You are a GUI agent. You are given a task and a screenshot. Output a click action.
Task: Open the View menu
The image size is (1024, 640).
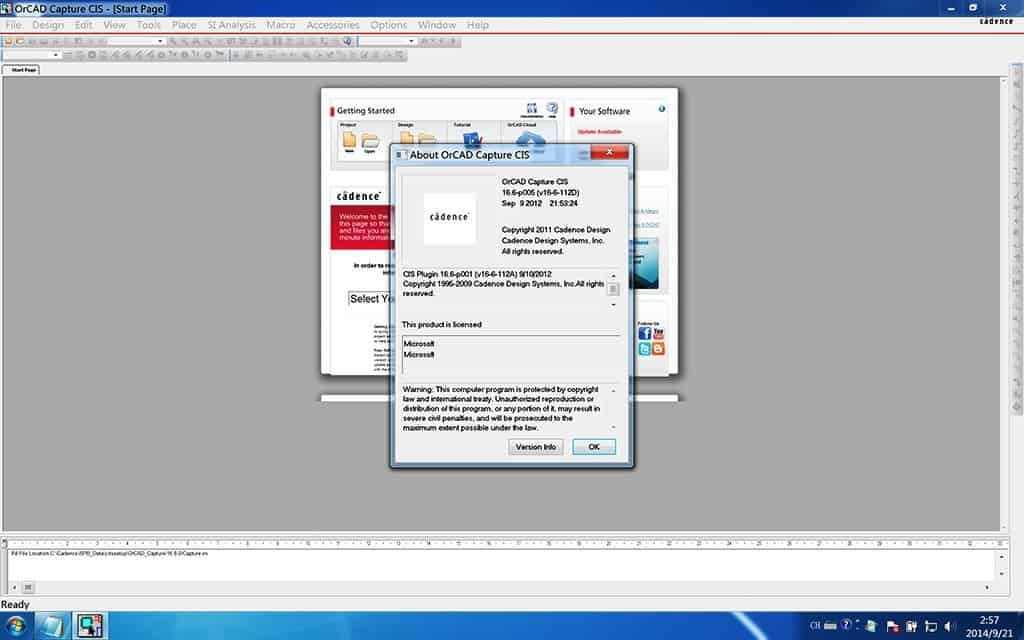(x=114, y=25)
